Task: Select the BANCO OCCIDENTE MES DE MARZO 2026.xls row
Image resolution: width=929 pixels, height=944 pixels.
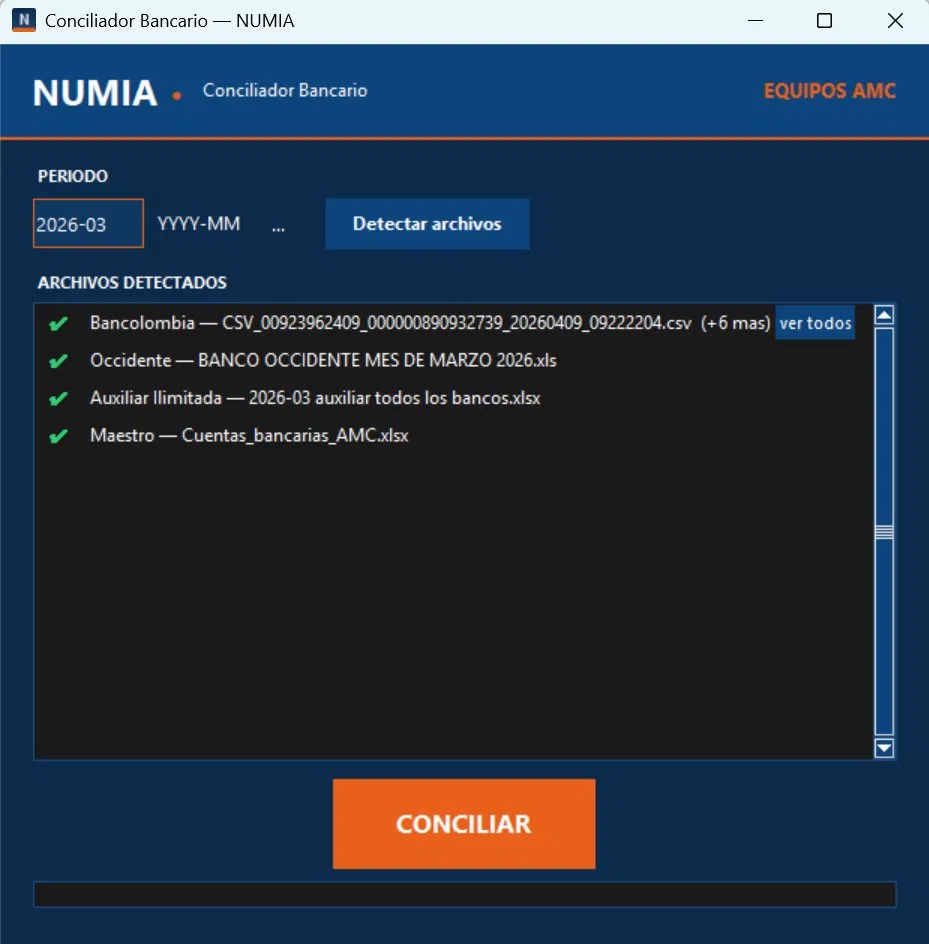Action: (323, 360)
